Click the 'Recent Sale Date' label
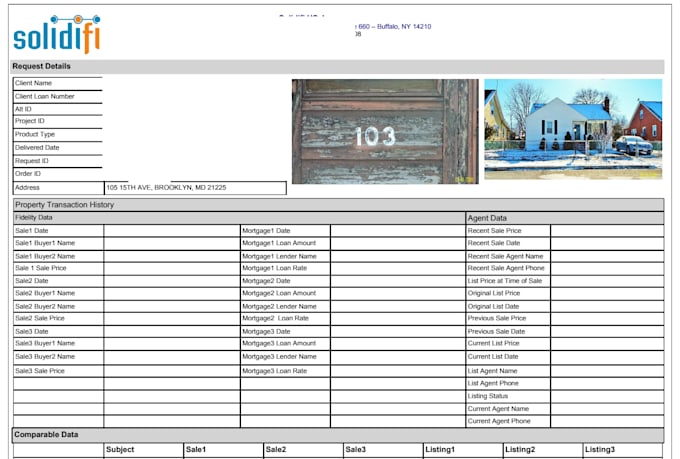The height and width of the screenshot is (459, 680). tap(494, 243)
